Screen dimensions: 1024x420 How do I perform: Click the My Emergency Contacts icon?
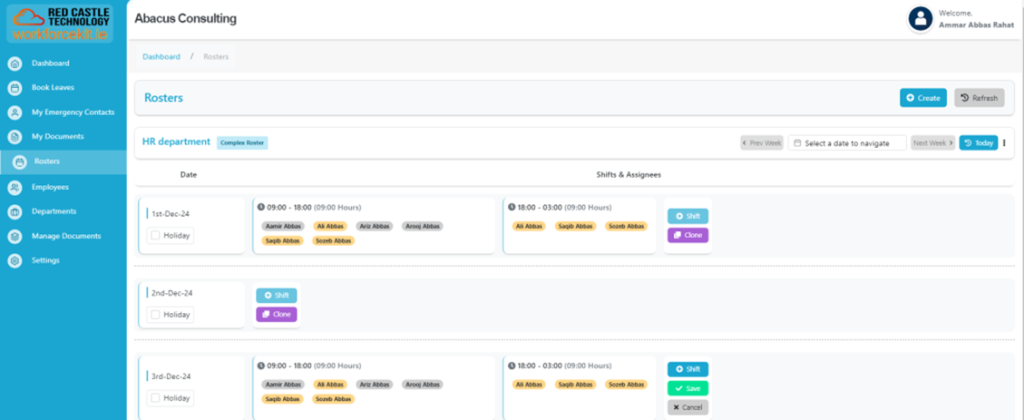(x=15, y=113)
